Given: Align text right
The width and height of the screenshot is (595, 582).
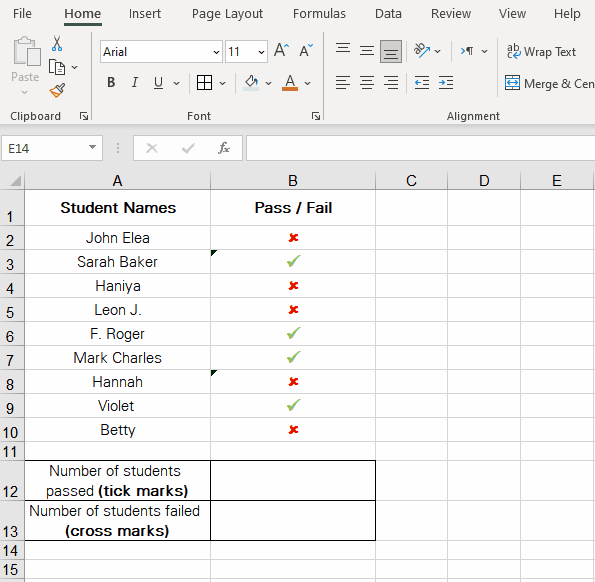Looking at the screenshot, I should point(391,82).
